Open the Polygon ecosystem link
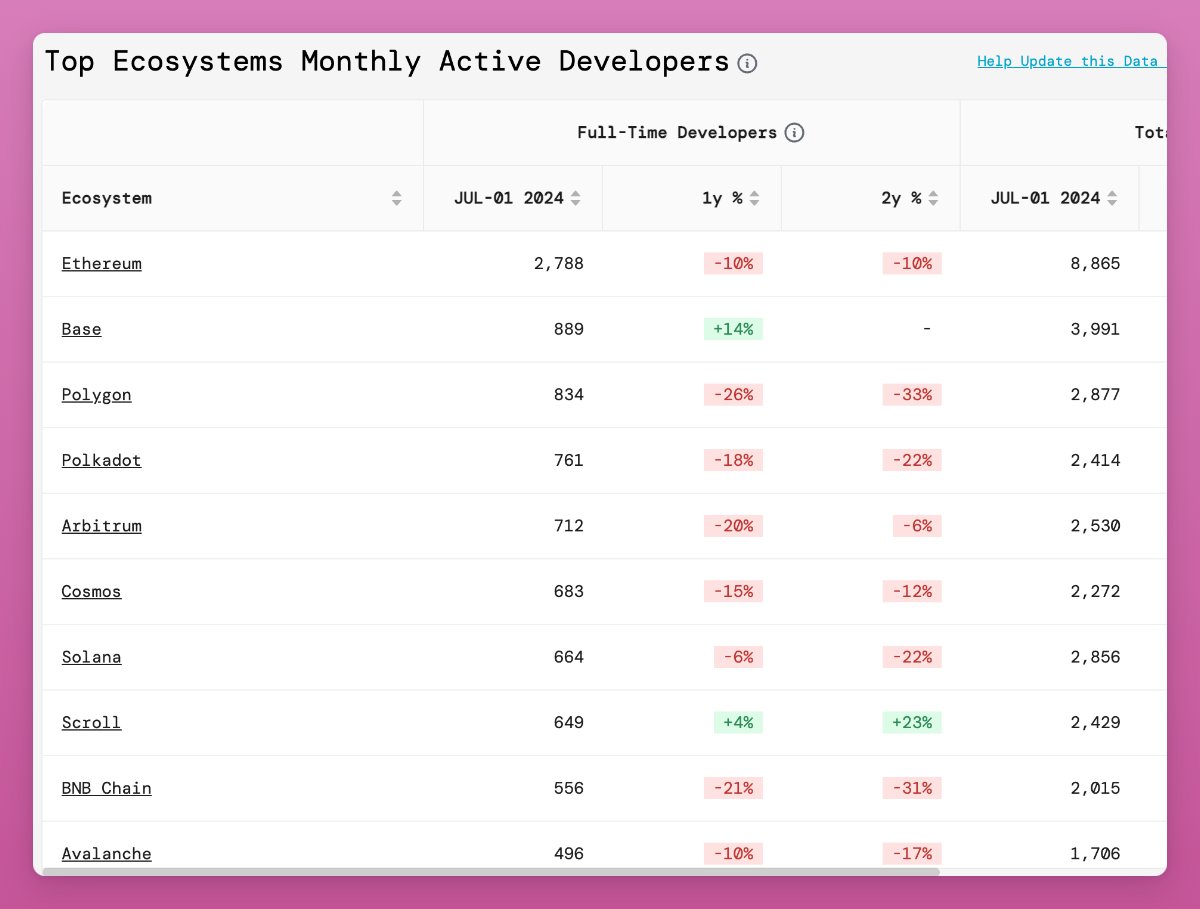1200x909 pixels. 97,395
